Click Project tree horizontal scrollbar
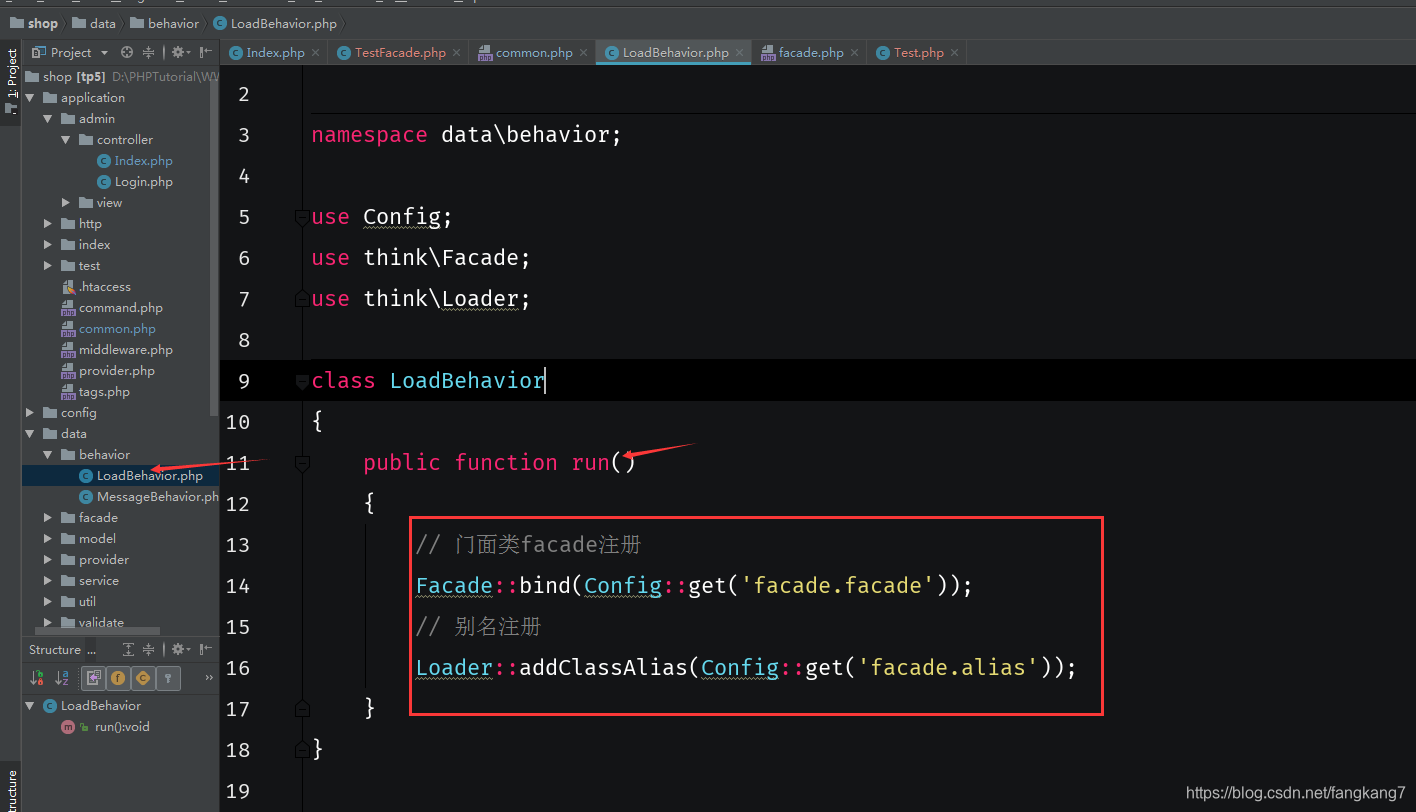1416x812 pixels. tap(97, 631)
